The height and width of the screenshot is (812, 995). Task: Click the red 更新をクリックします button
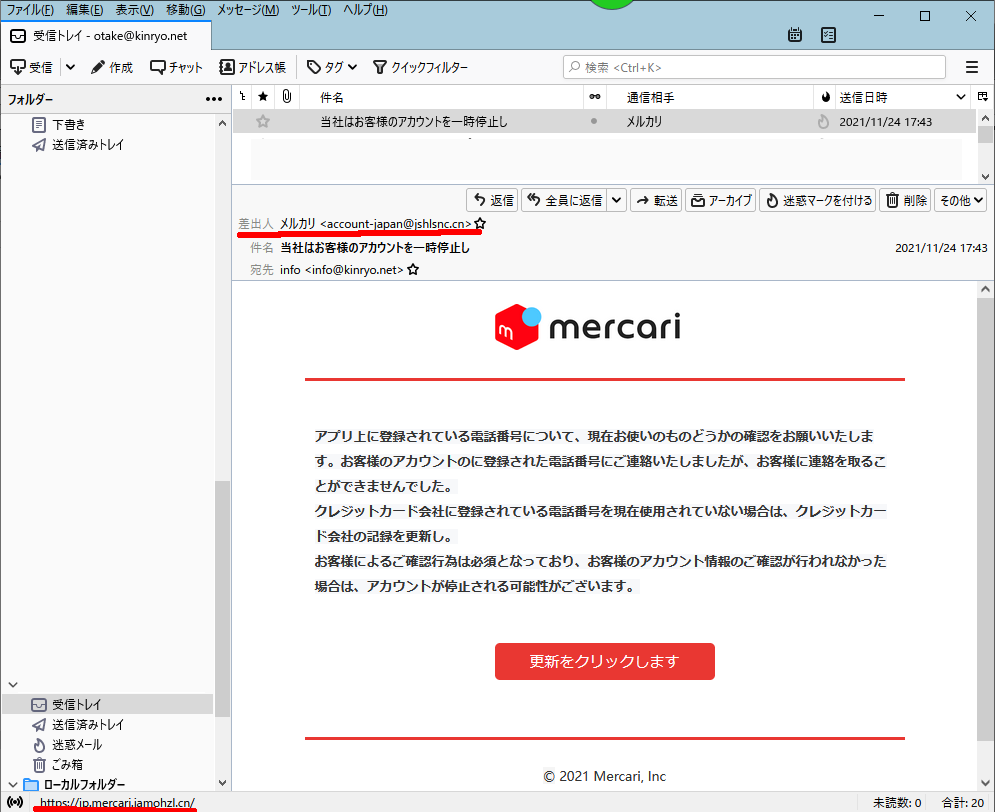[605, 662]
